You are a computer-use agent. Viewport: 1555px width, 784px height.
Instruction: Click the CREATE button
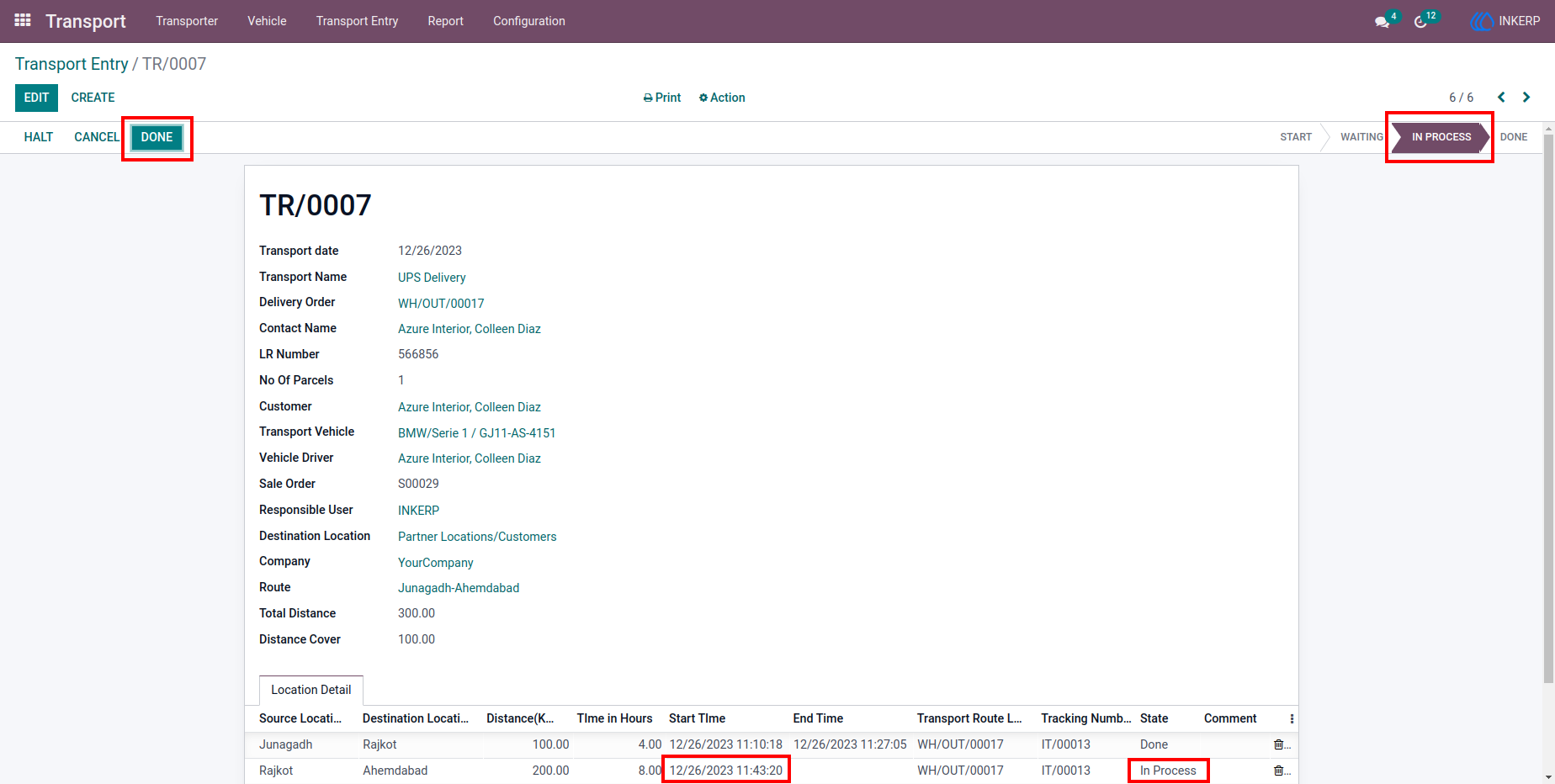pos(93,98)
